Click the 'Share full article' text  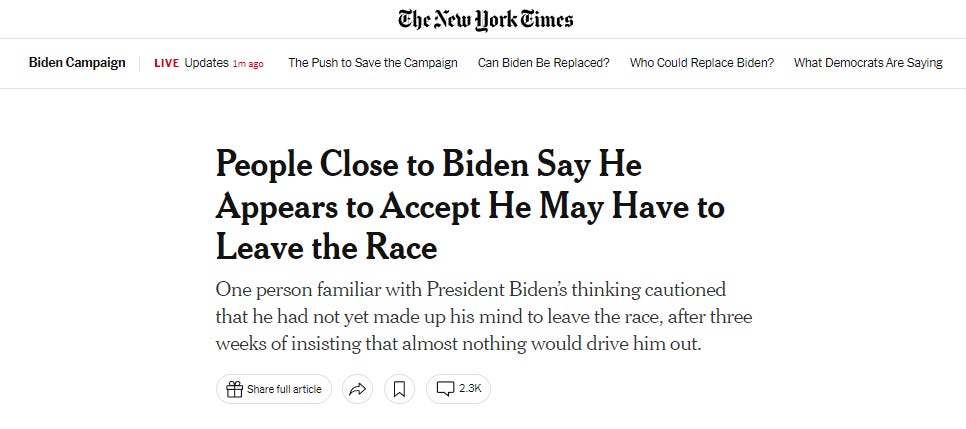284,389
